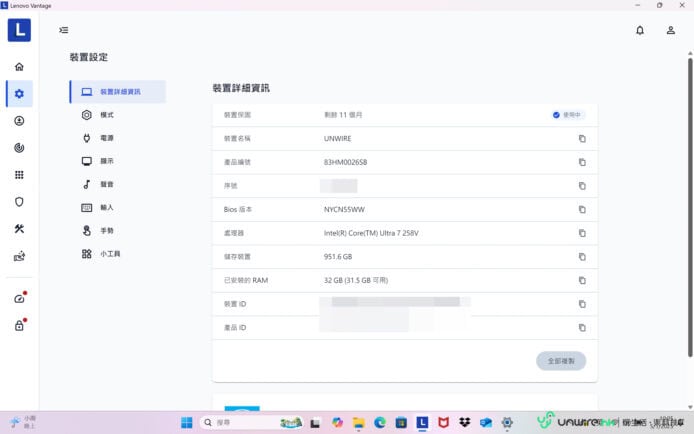This screenshot has width=694, height=434.
Task: Select 模式 settings tab
Action: 118,115
